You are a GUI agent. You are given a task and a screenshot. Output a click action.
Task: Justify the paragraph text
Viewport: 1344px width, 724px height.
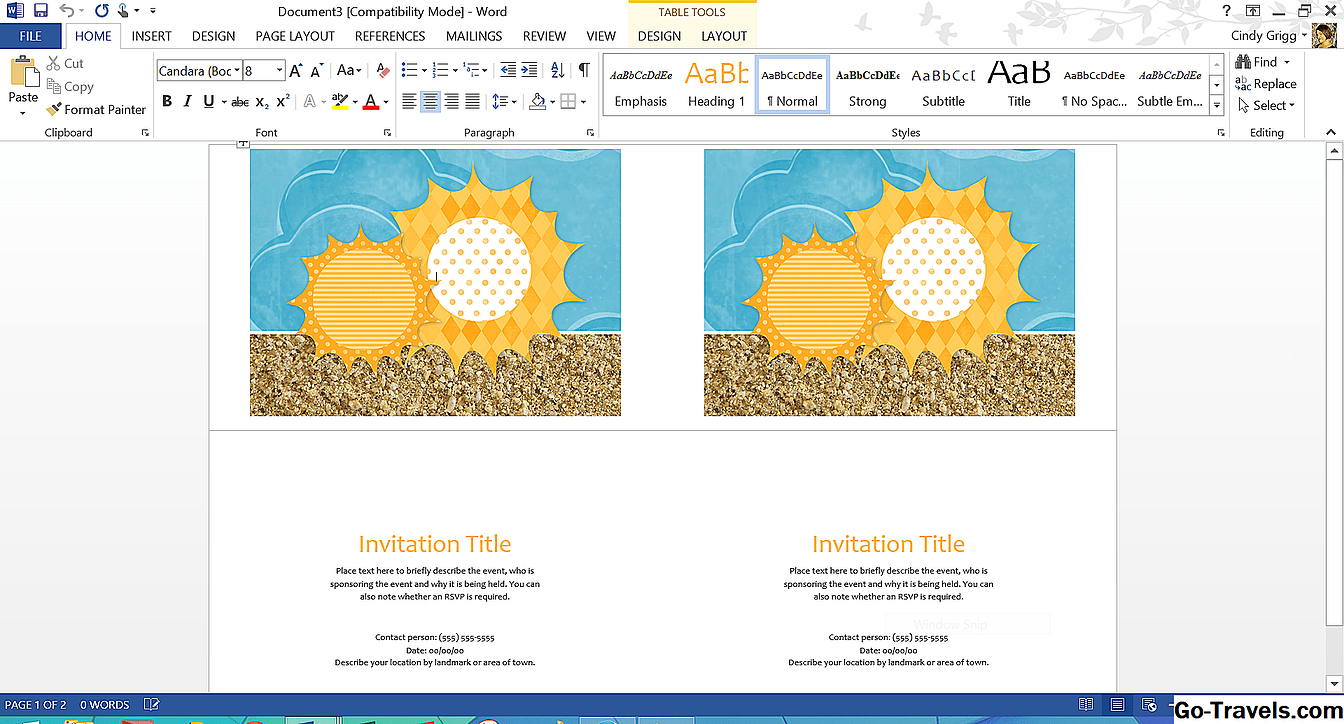pyautogui.click(x=472, y=101)
